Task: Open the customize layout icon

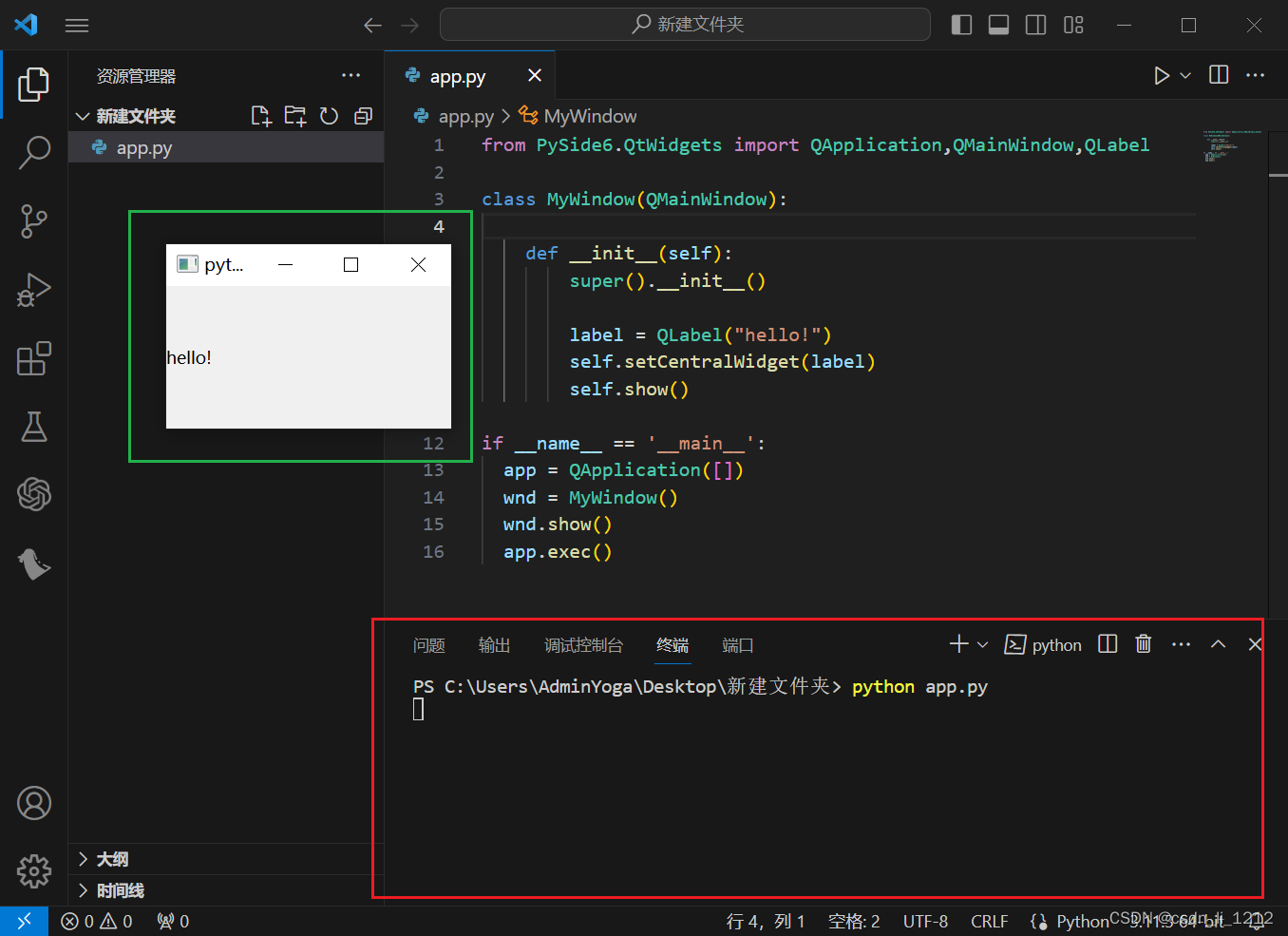Action: tap(1073, 25)
